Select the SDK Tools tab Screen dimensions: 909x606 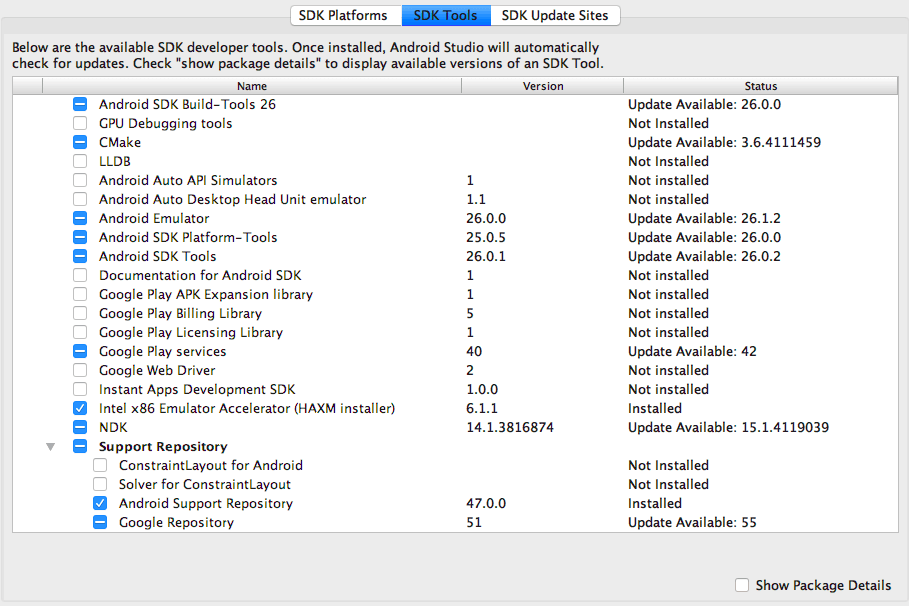coord(446,15)
